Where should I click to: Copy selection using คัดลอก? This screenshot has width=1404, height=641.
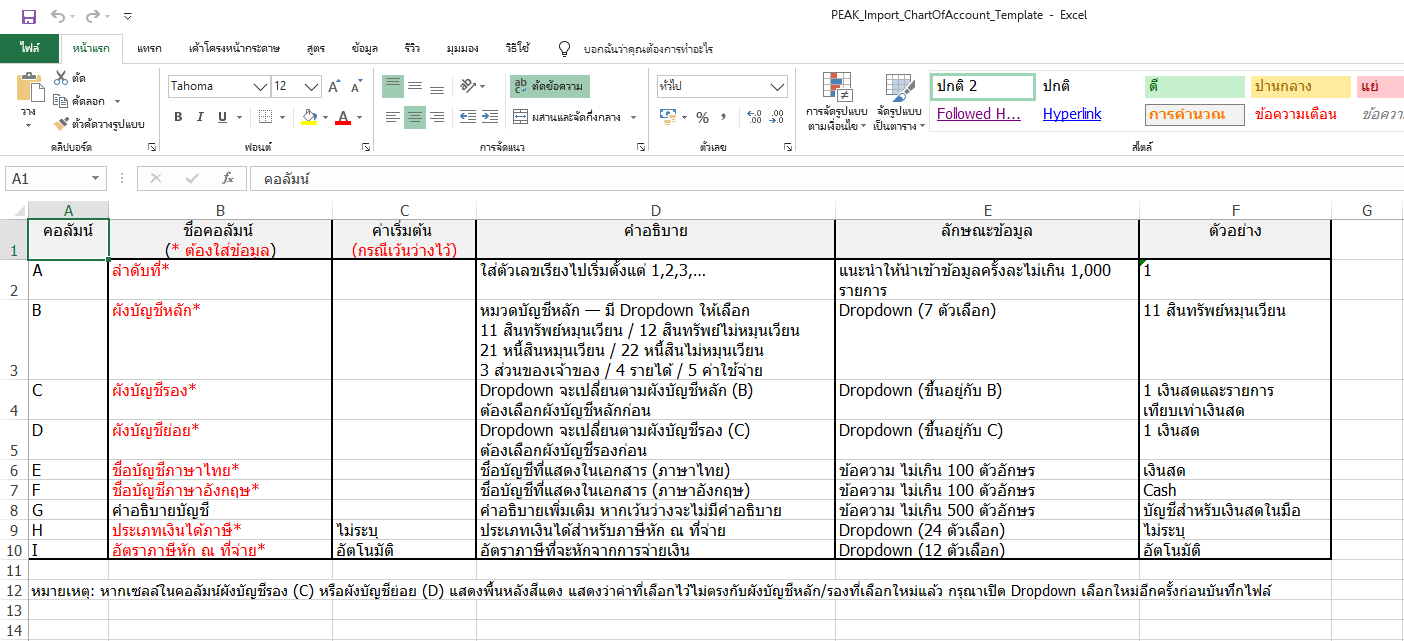pos(80,101)
